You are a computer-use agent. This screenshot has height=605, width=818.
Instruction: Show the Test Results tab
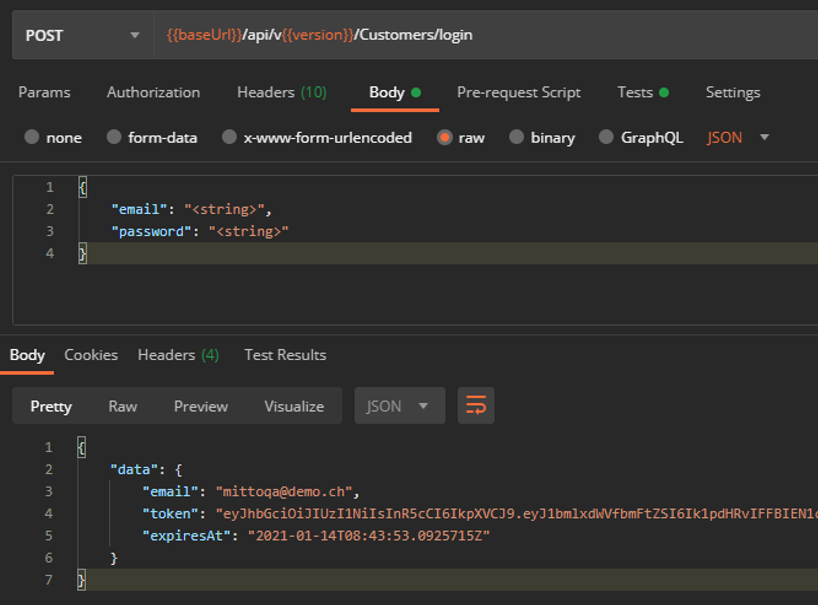(285, 355)
